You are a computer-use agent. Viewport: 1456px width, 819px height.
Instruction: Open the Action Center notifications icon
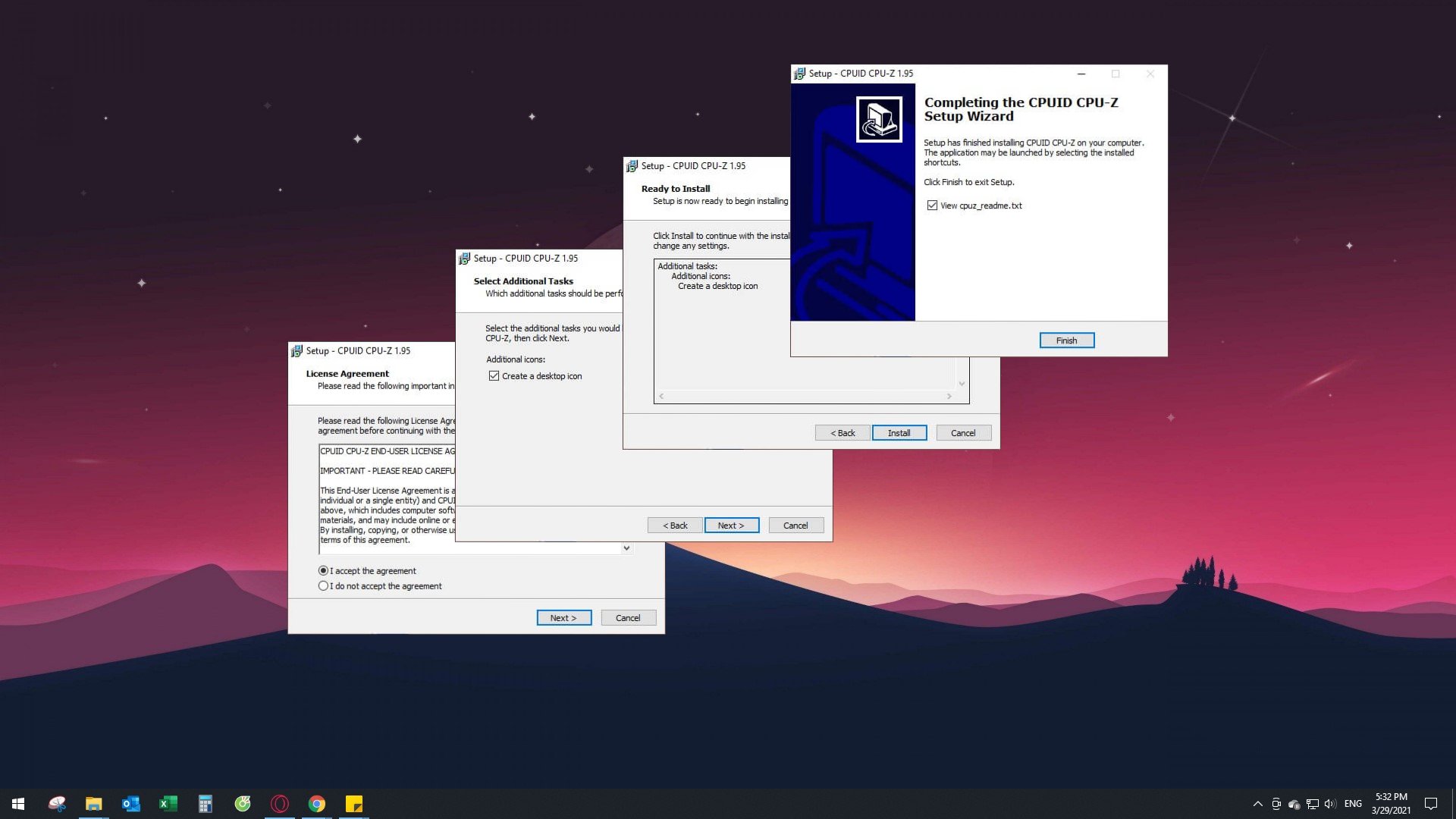point(1431,804)
